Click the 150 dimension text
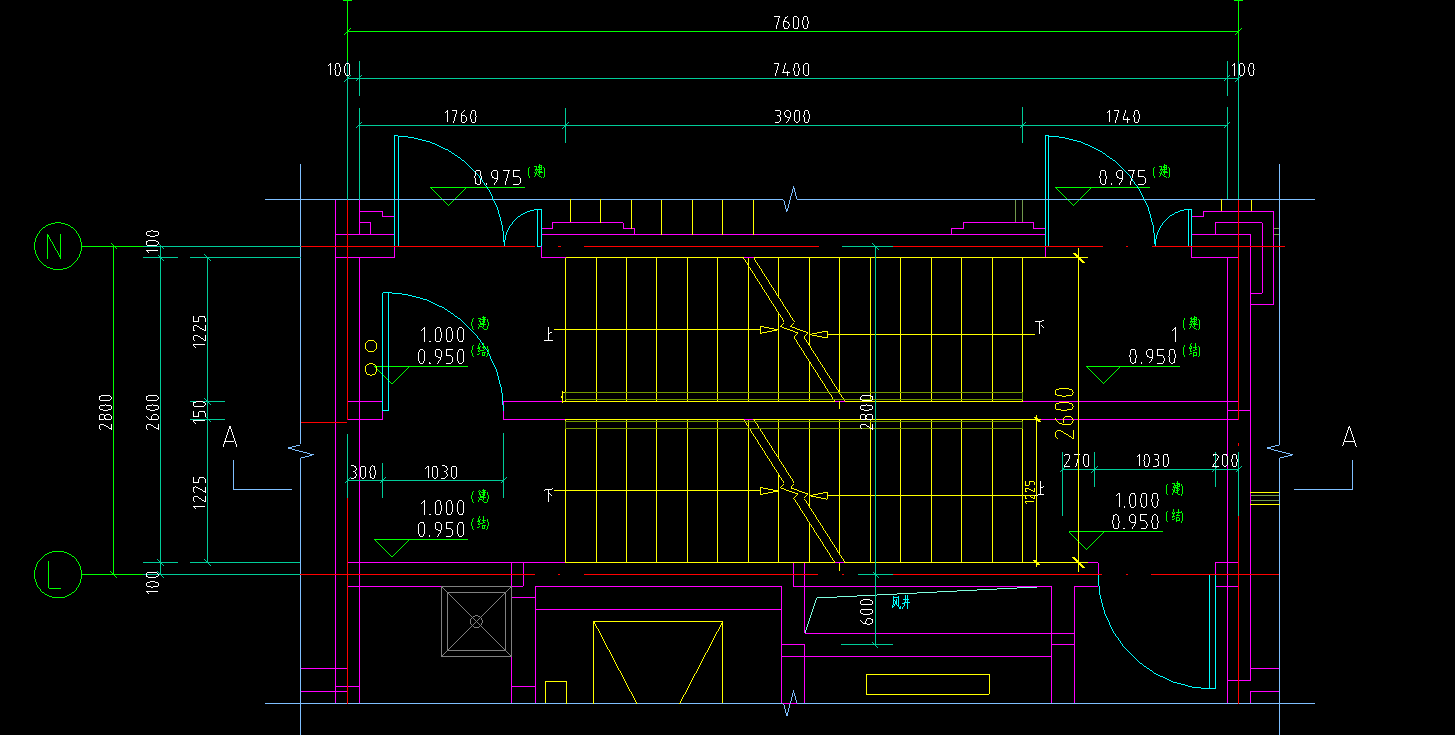The width and height of the screenshot is (1455, 735). coord(200,410)
